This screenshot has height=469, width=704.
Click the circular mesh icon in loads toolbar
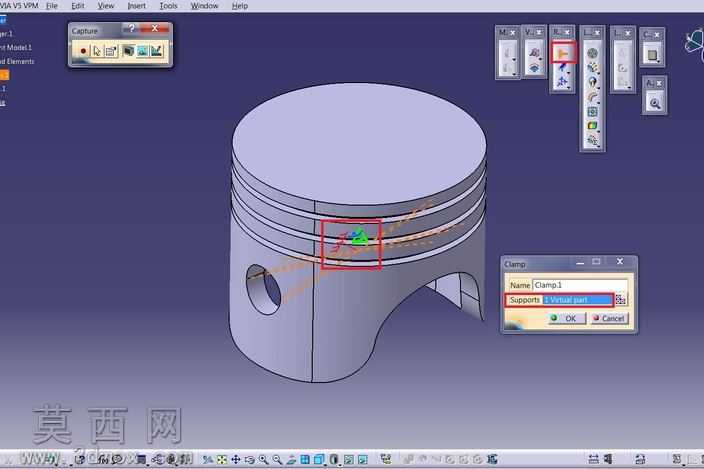(592, 53)
